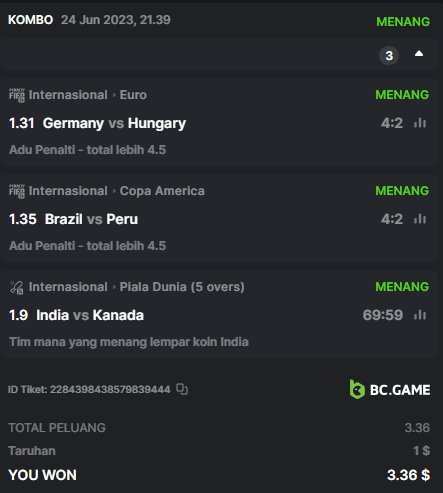The height and width of the screenshot is (493, 443).
Task: Open Piala Dunia (5 overs) league link
Action: coord(182,287)
